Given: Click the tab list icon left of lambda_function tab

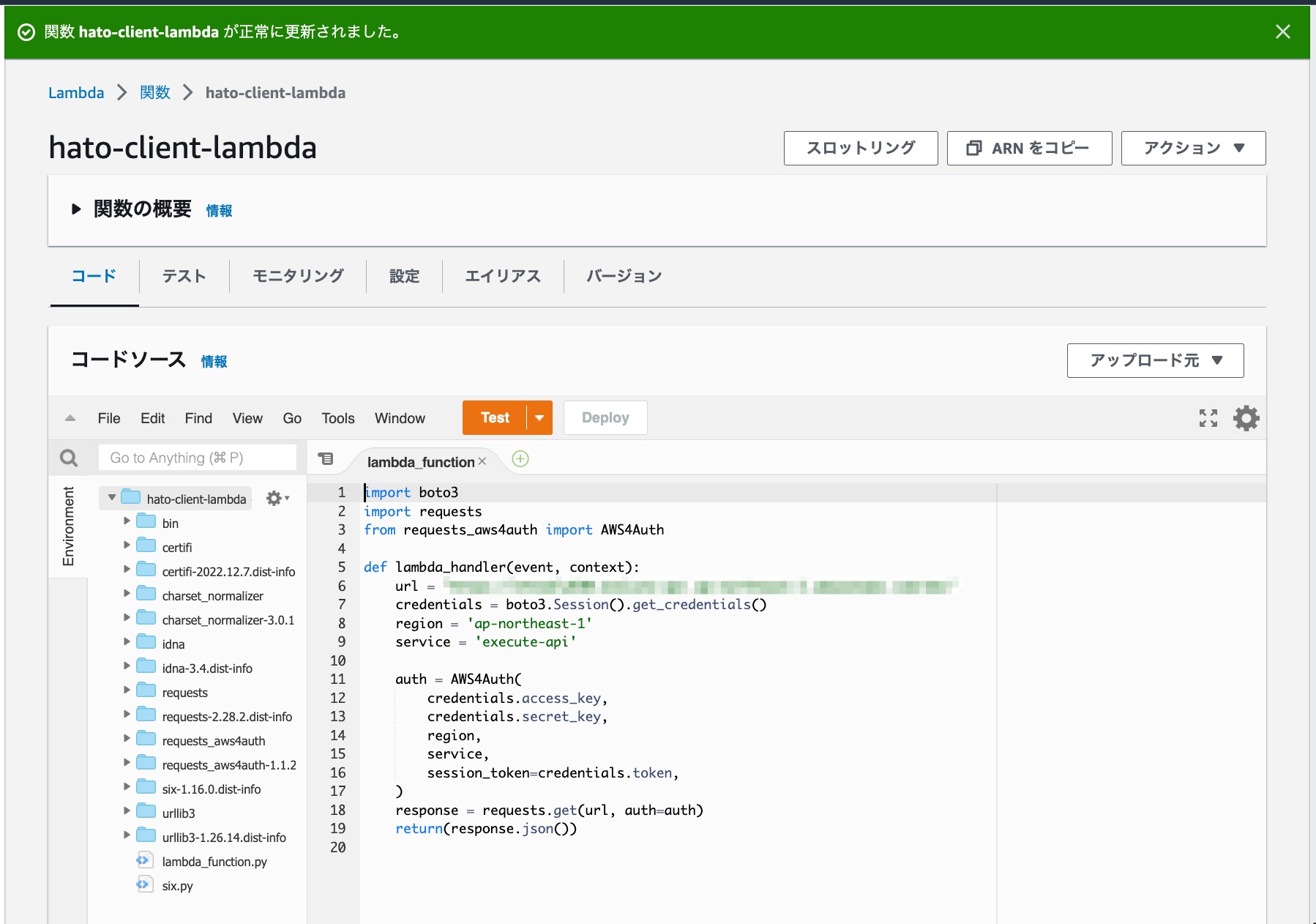Looking at the screenshot, I should (x=326, y=460).
